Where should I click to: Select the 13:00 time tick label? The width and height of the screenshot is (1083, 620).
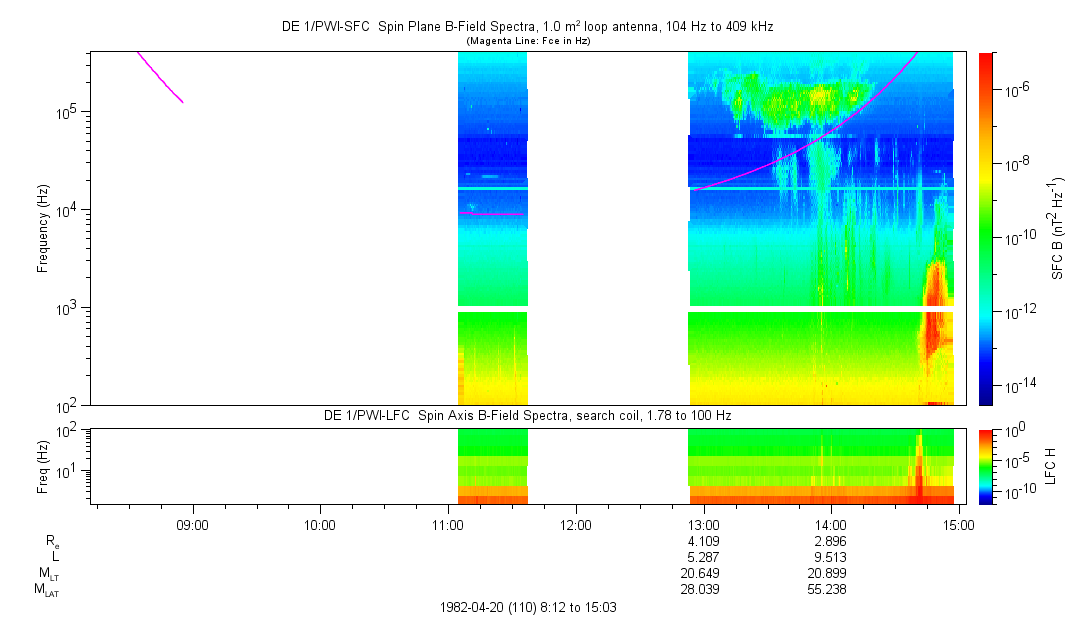[703, 524]
